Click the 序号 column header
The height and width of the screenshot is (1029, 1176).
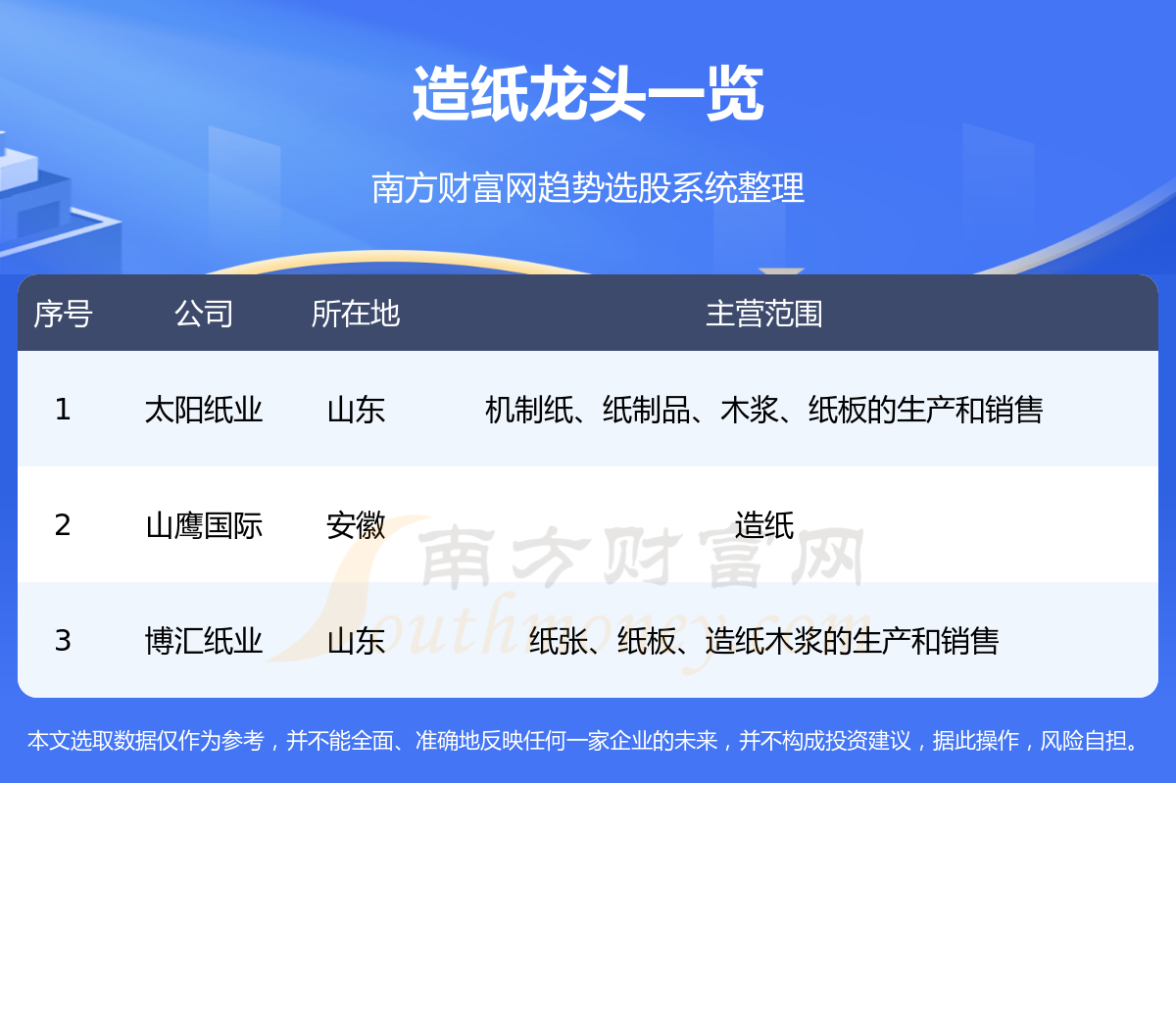63,314
